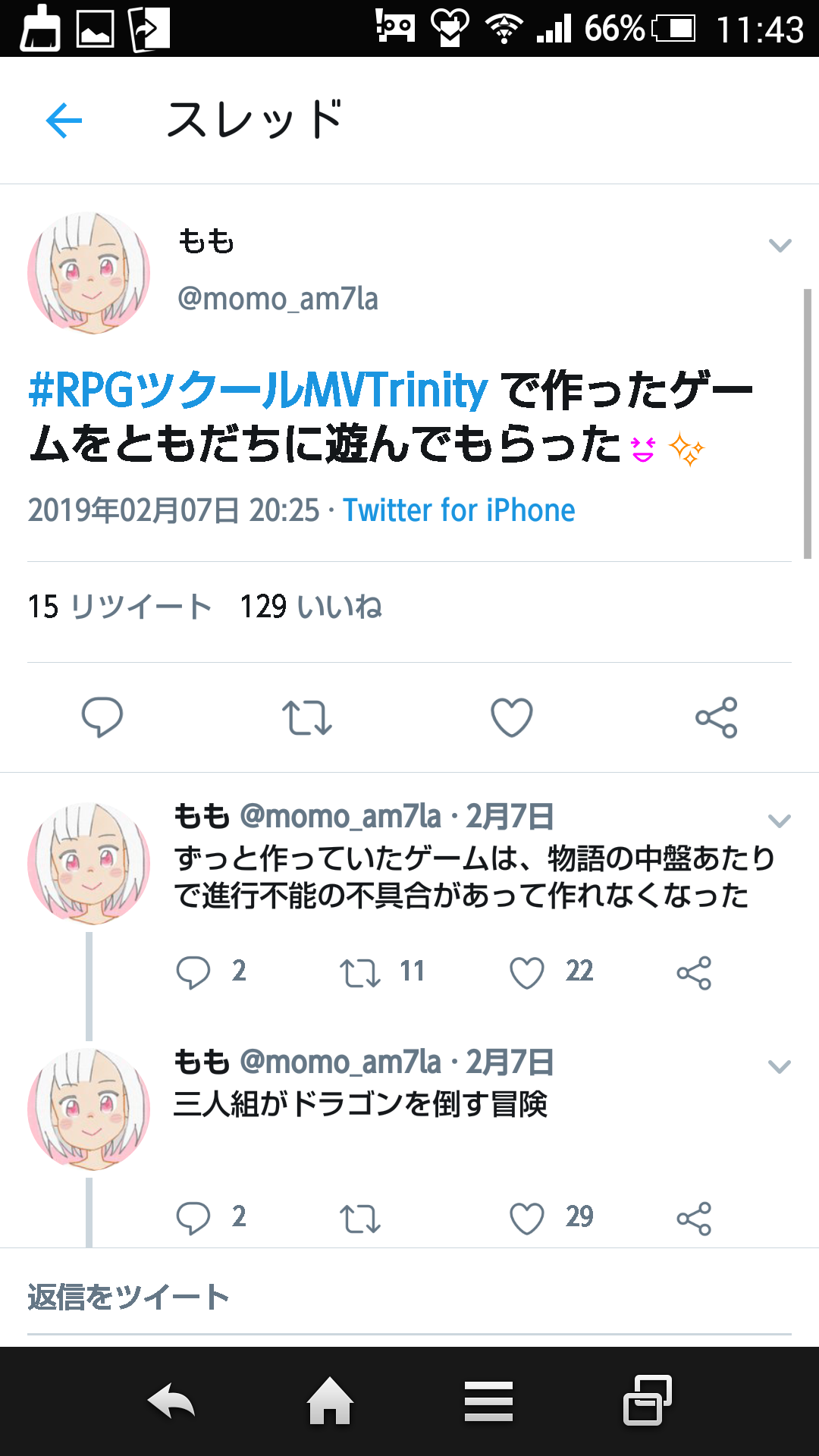Like the main tweet with the heart icon
This screenshot has height=1456, width=819.
[x=512, y=717]
